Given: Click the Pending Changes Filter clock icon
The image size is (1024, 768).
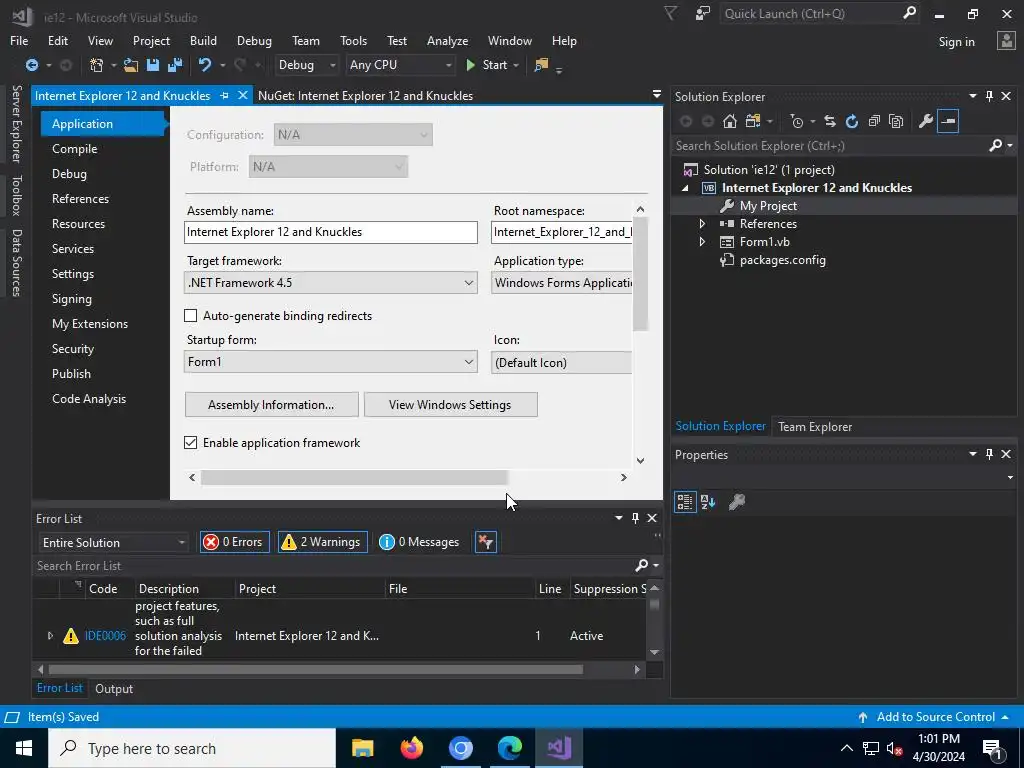Looking at the screenshot, I should click(x=797, y=121).
